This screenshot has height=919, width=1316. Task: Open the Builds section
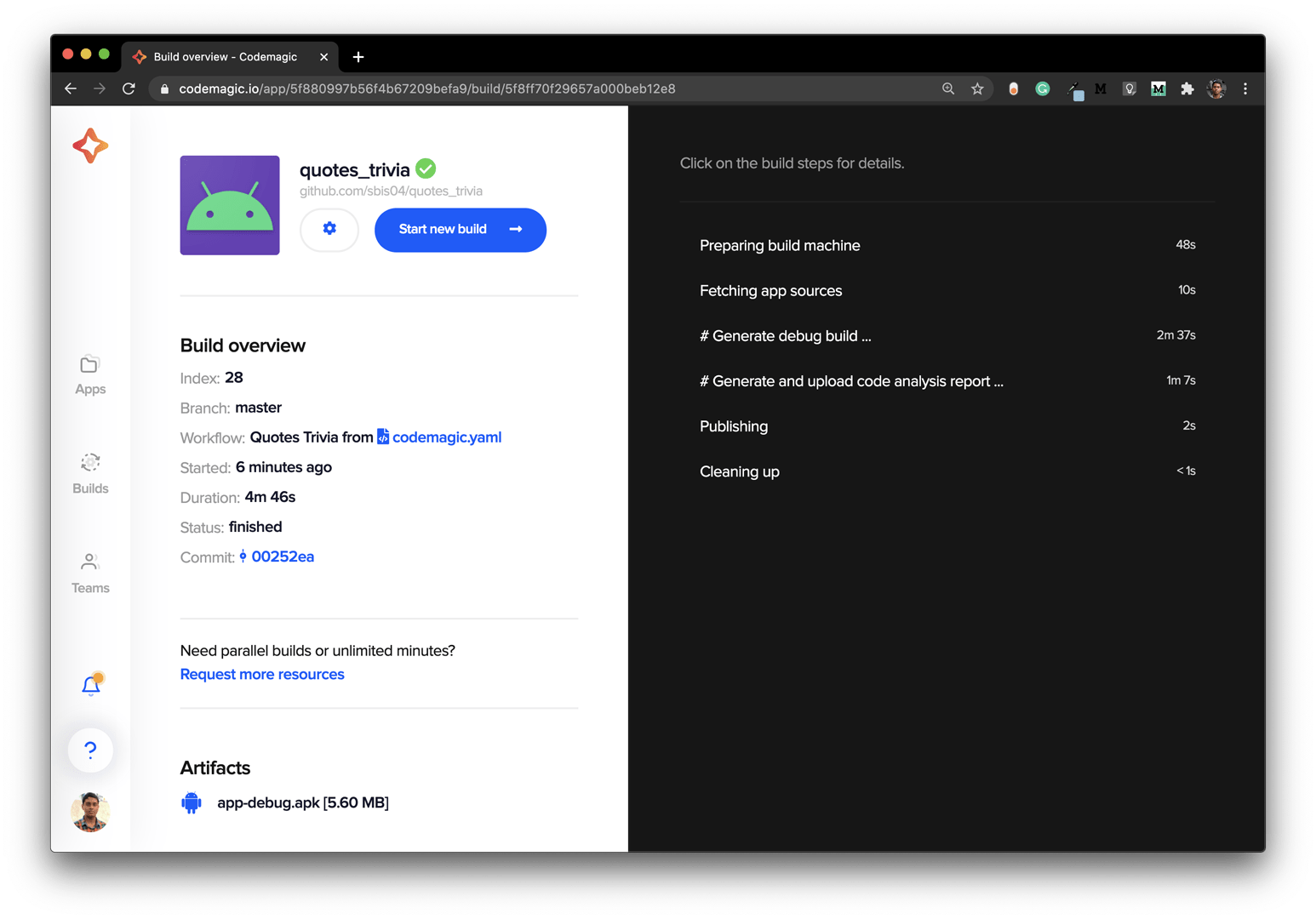pos(90,474)
